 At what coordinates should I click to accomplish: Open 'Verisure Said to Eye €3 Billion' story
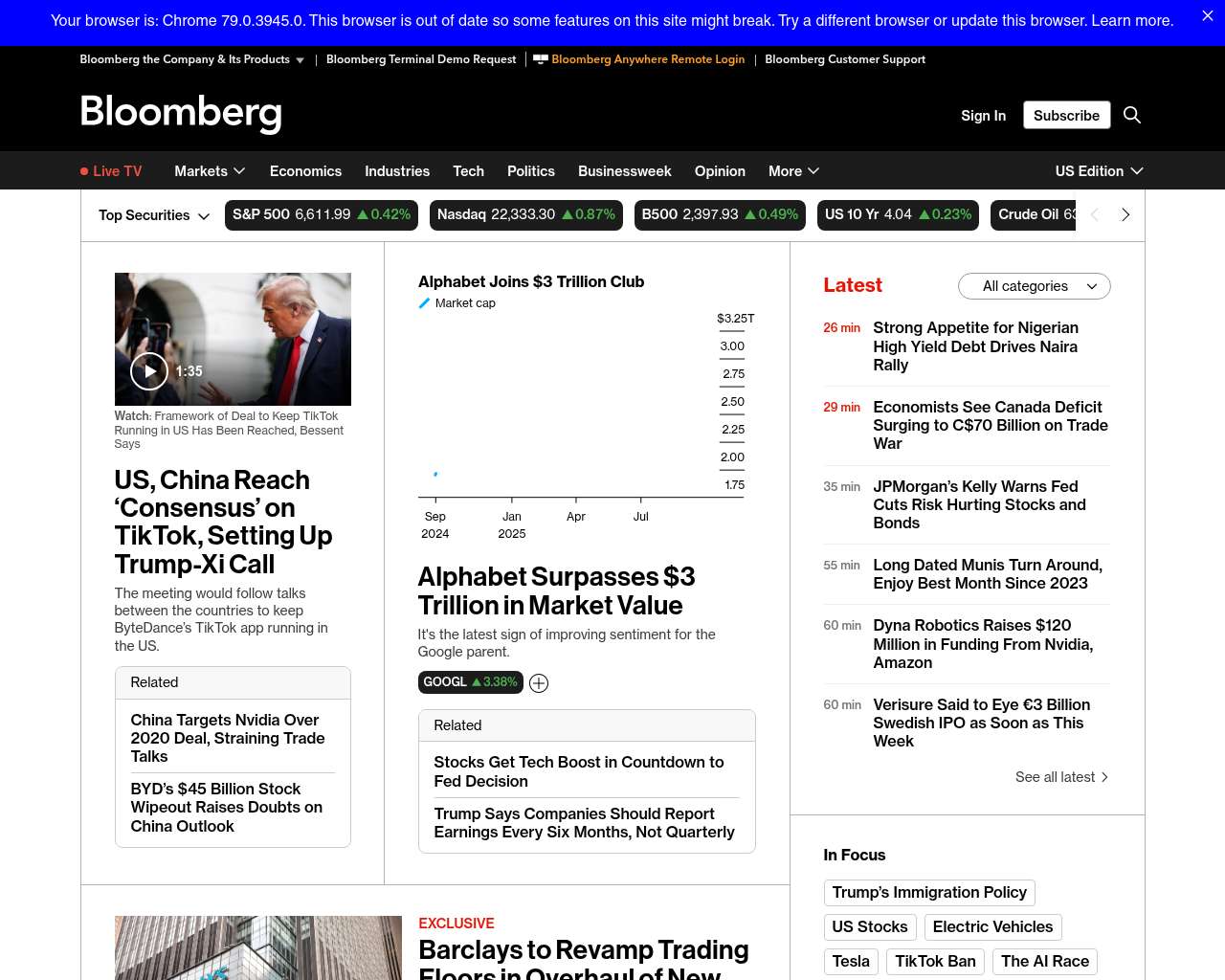(982, 723)
